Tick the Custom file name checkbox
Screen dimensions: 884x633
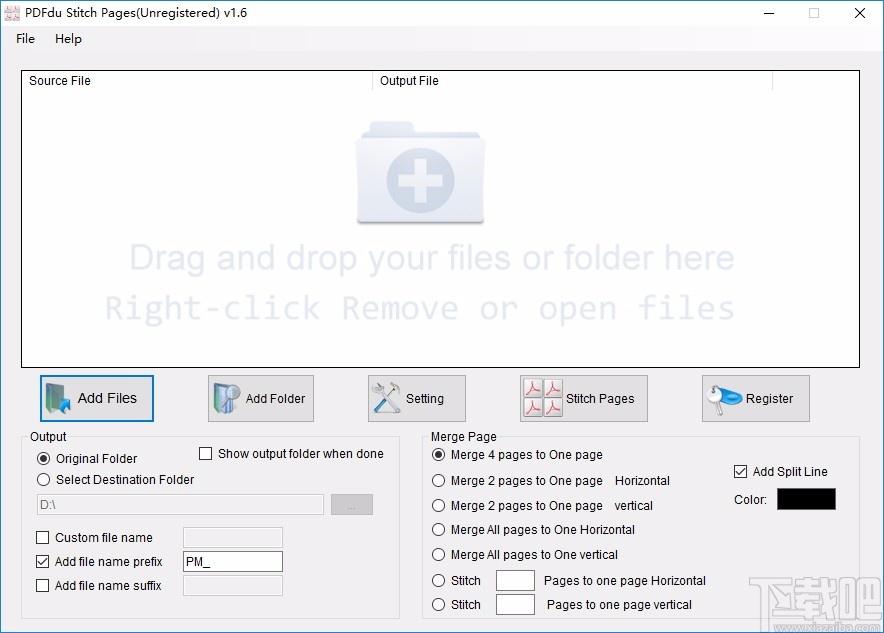(x=42, y=538)
